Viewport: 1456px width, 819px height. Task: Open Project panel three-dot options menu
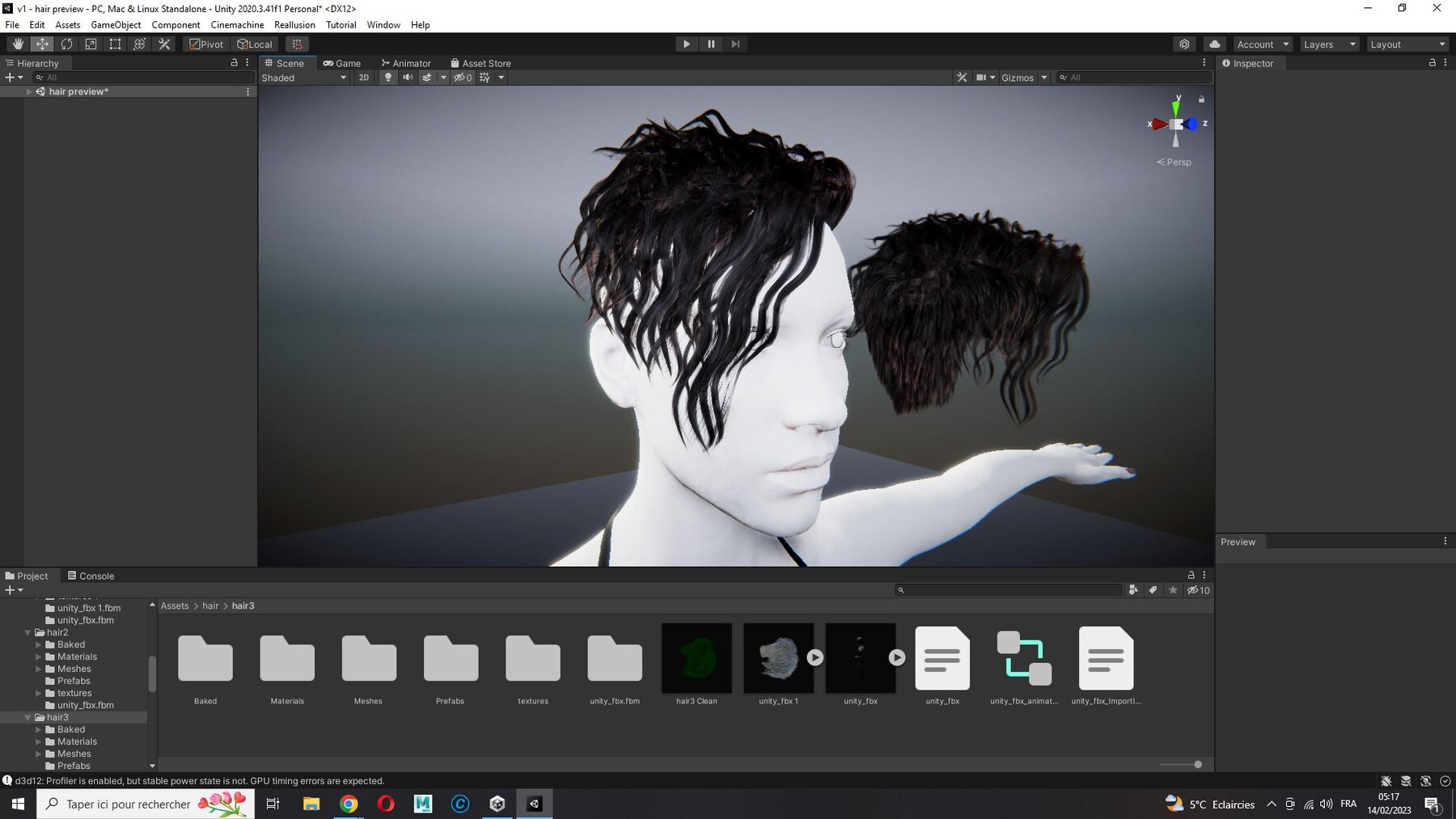[1204, 575]
